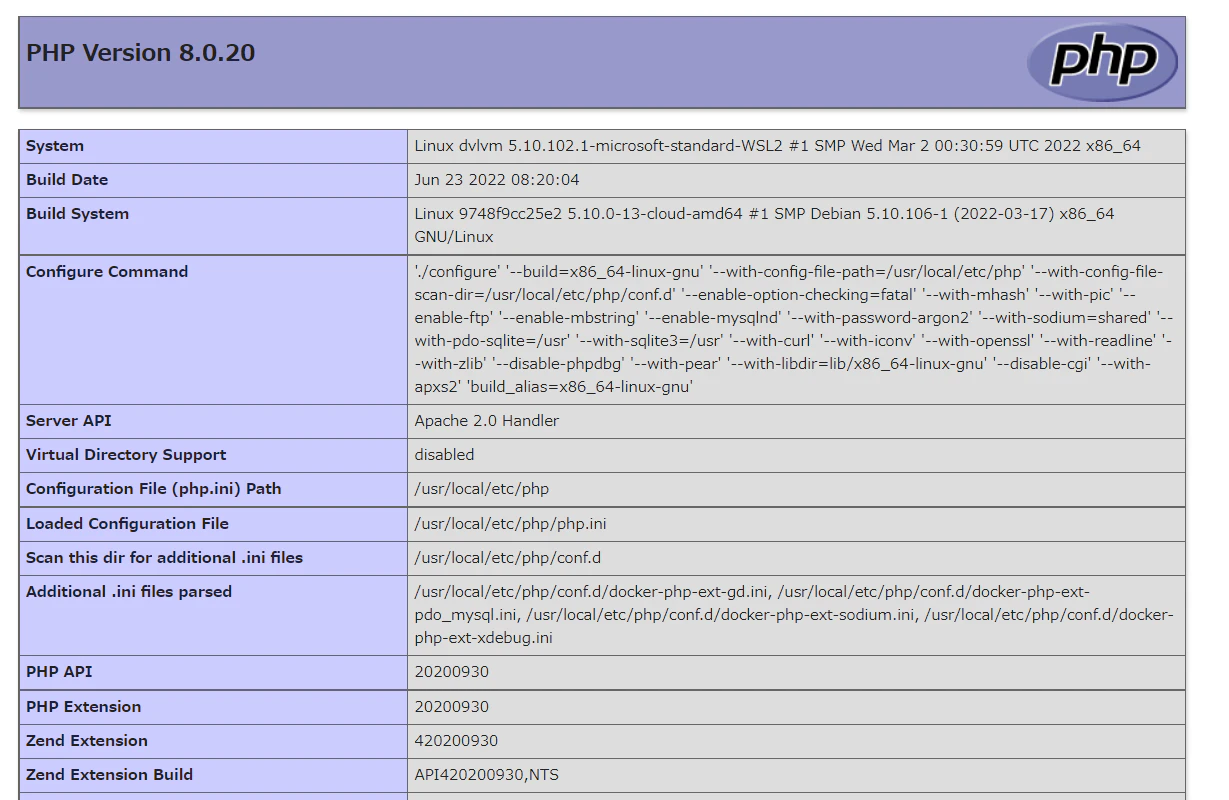Select the Linux dvlvm system value

(x=777, y=146)
